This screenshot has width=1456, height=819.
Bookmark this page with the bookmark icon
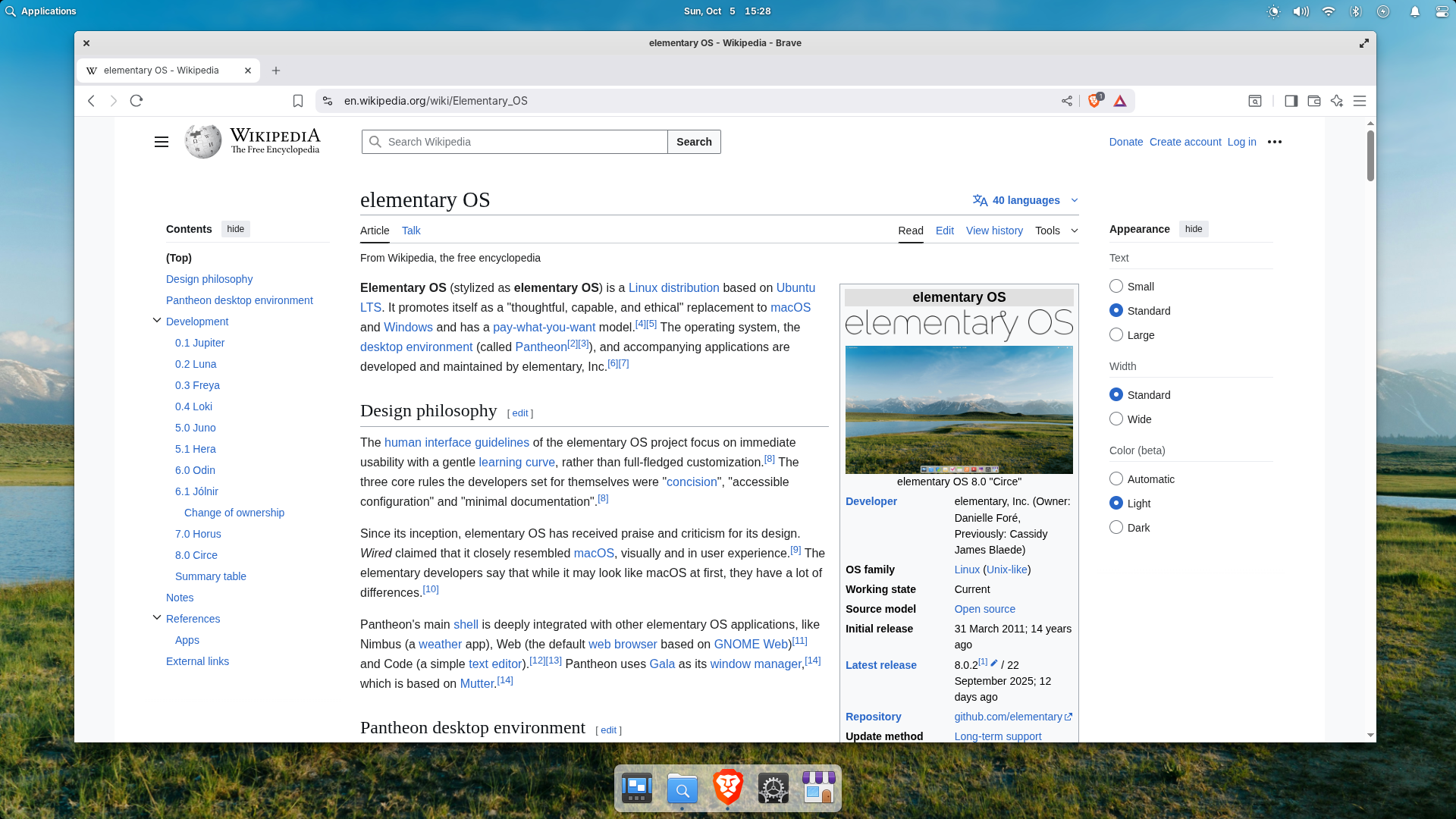pyautogui.click(x=298, y=101)
